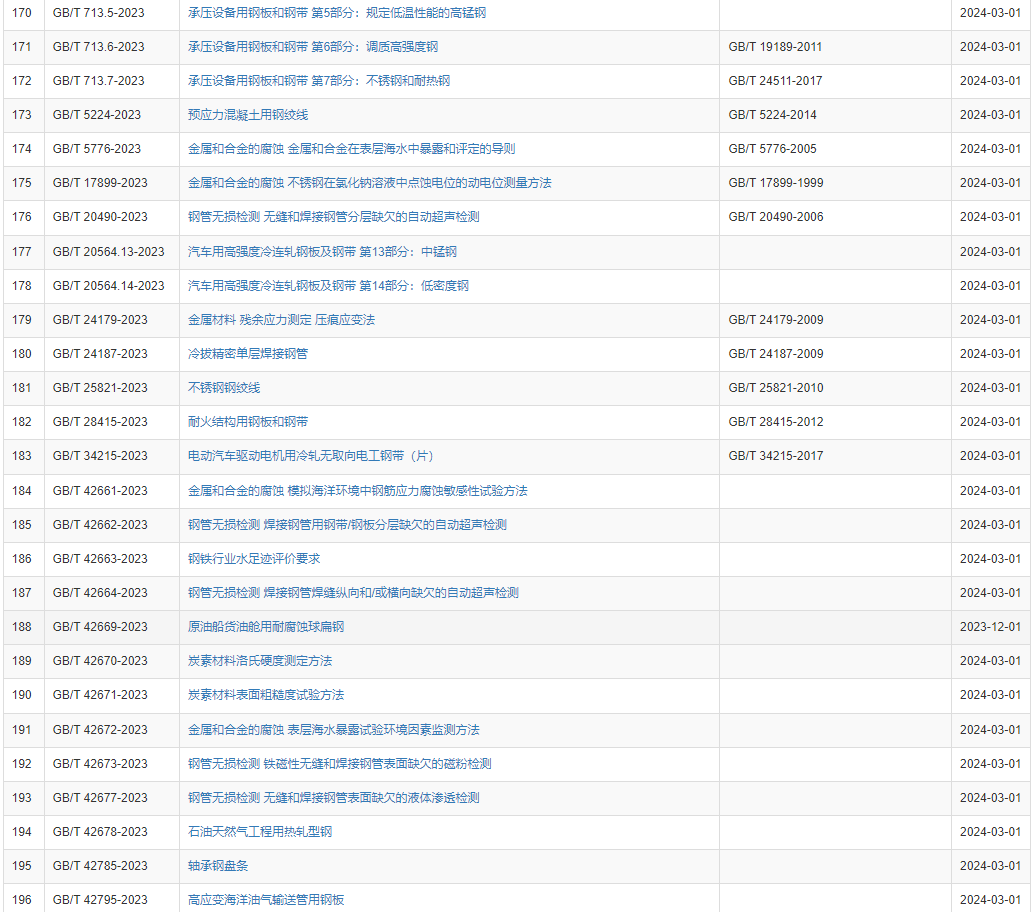Click the 2023-12-01 implementation date
1036x912 pixels.
coord(990,627)
